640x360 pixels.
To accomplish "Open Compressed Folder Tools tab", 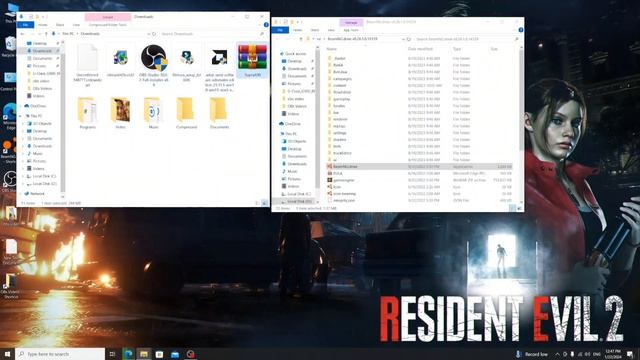I will tap(108, 25).
